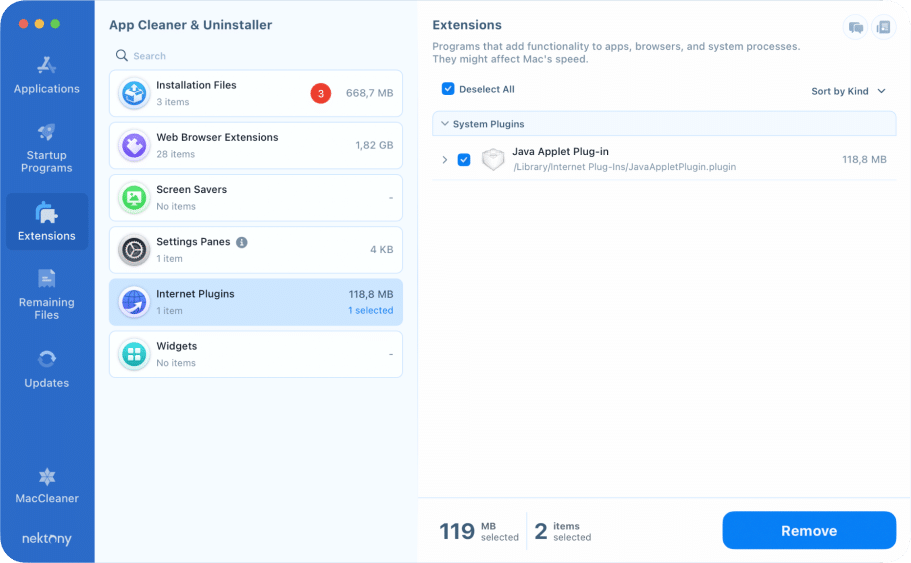This screenshot has width=911, height=563.
Task: Toggle the Deselect All checkbox
Action: coord(448,89)
